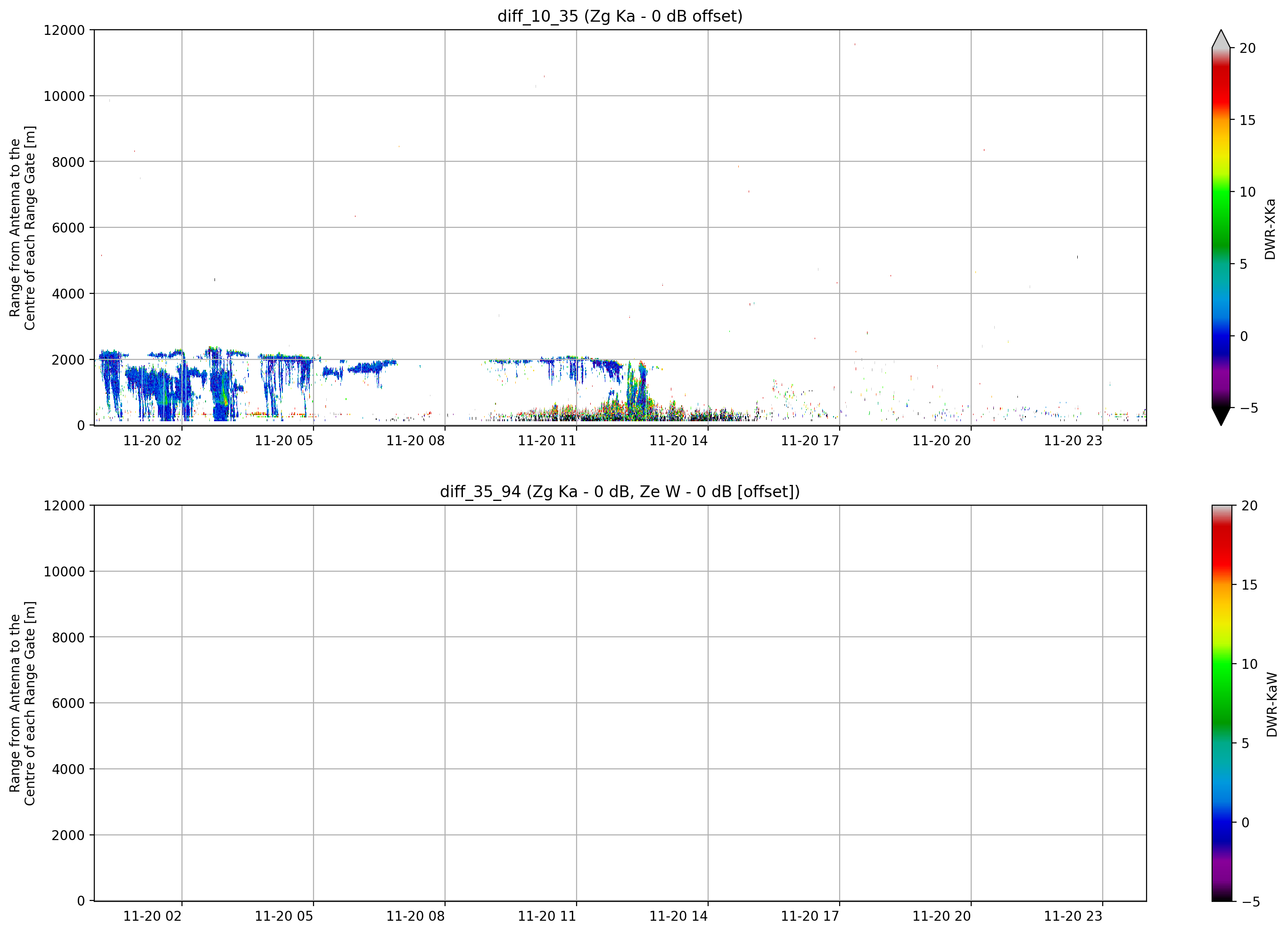Click the '12000' y-tick on bottom plot
Image resolution: width=1288 pixels, height=933 pixels.
click(x=64, y=506)
